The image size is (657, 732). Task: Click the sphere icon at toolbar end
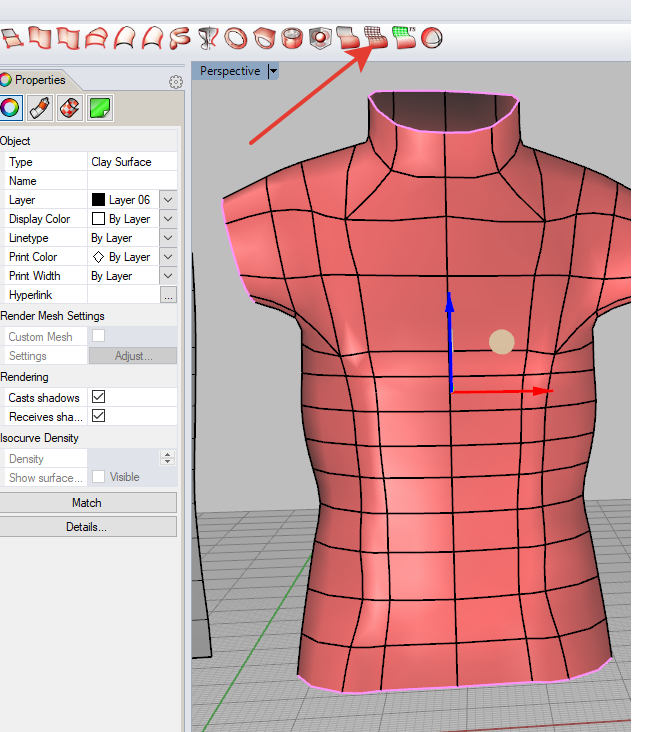tap(431, 38)
